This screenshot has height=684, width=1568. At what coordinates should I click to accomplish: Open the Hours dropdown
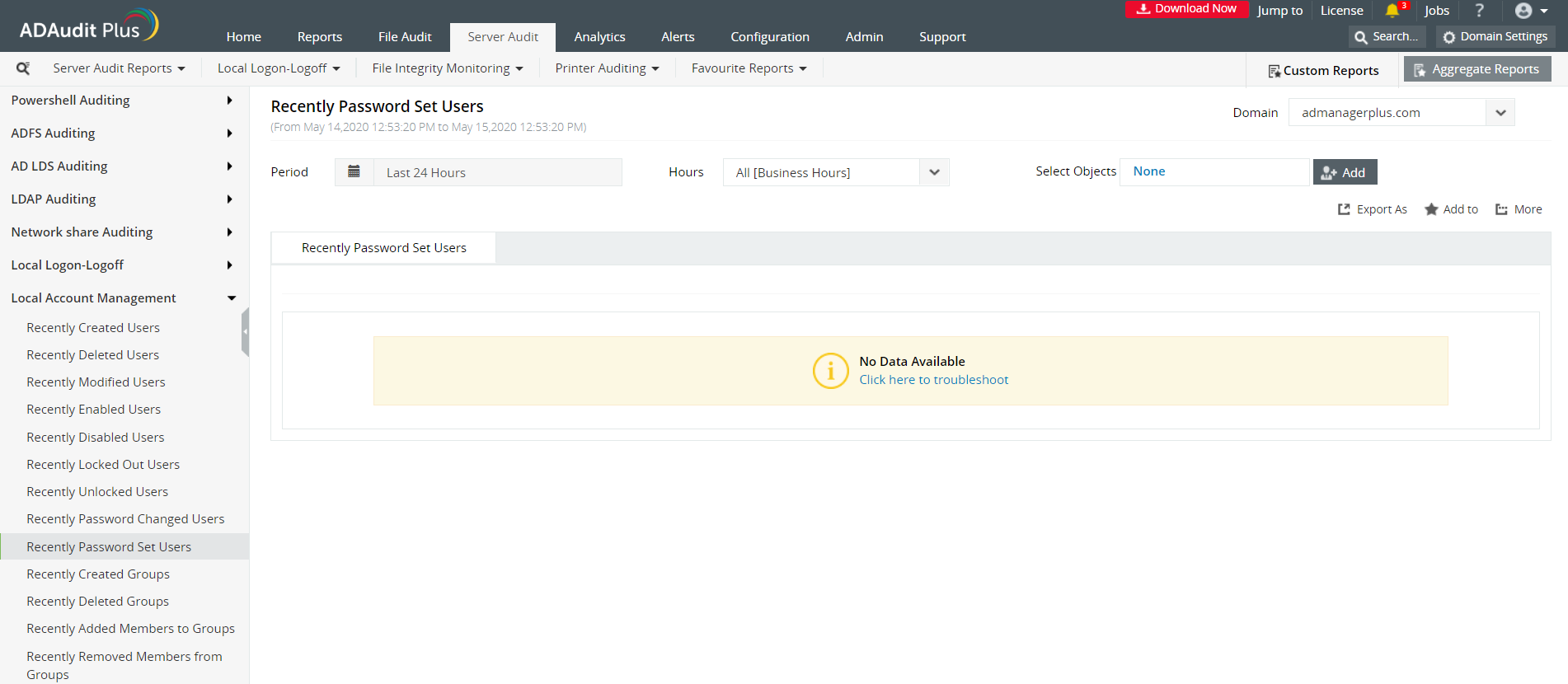(836, 172)
